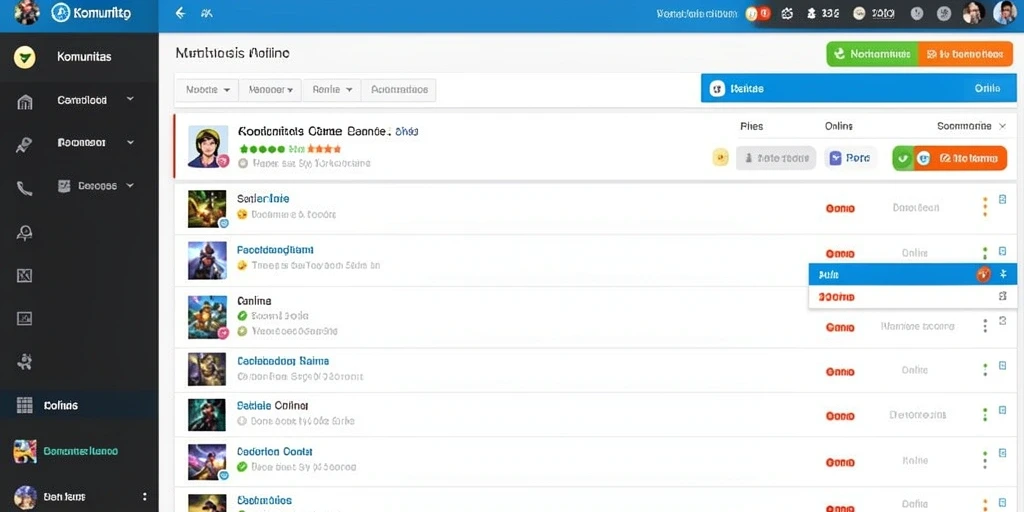Open the colorful game icon above the bottom sidebar avatar
Viewport: 1024px width, 512px height.
25,451
